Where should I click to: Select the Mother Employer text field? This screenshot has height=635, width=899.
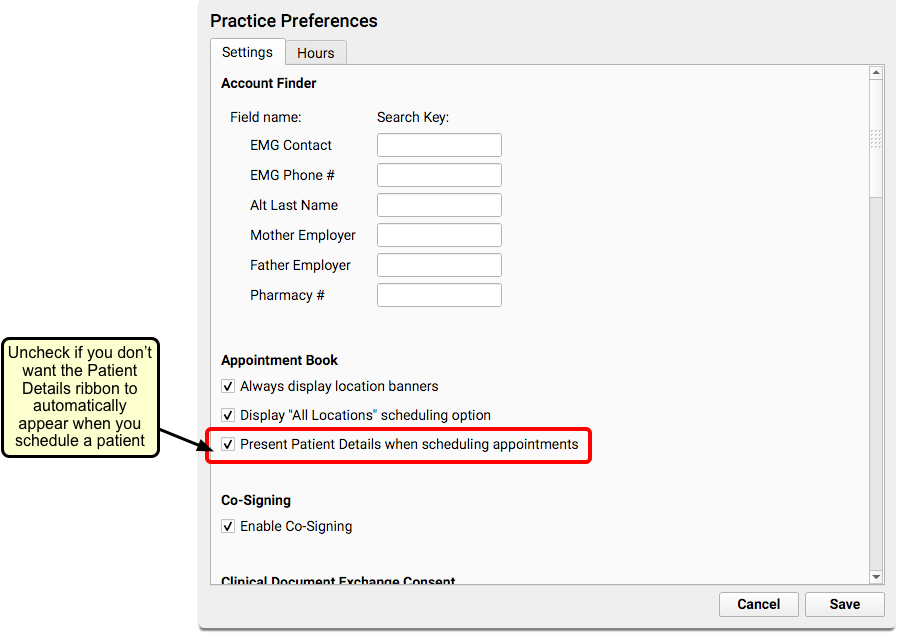(x=439, y=235)
